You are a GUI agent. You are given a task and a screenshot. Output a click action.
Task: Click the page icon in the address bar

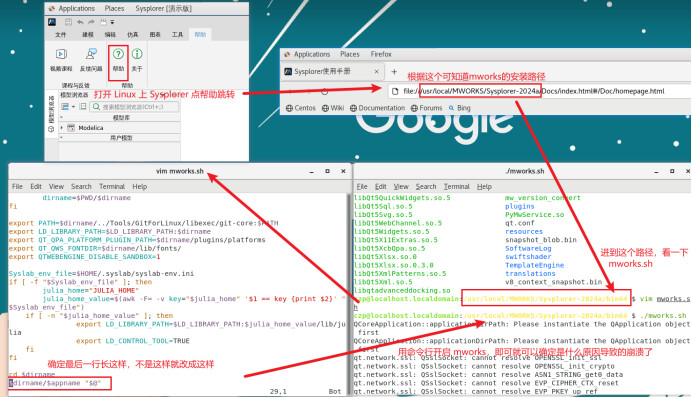pyautogui.click(x=395, y=91)
